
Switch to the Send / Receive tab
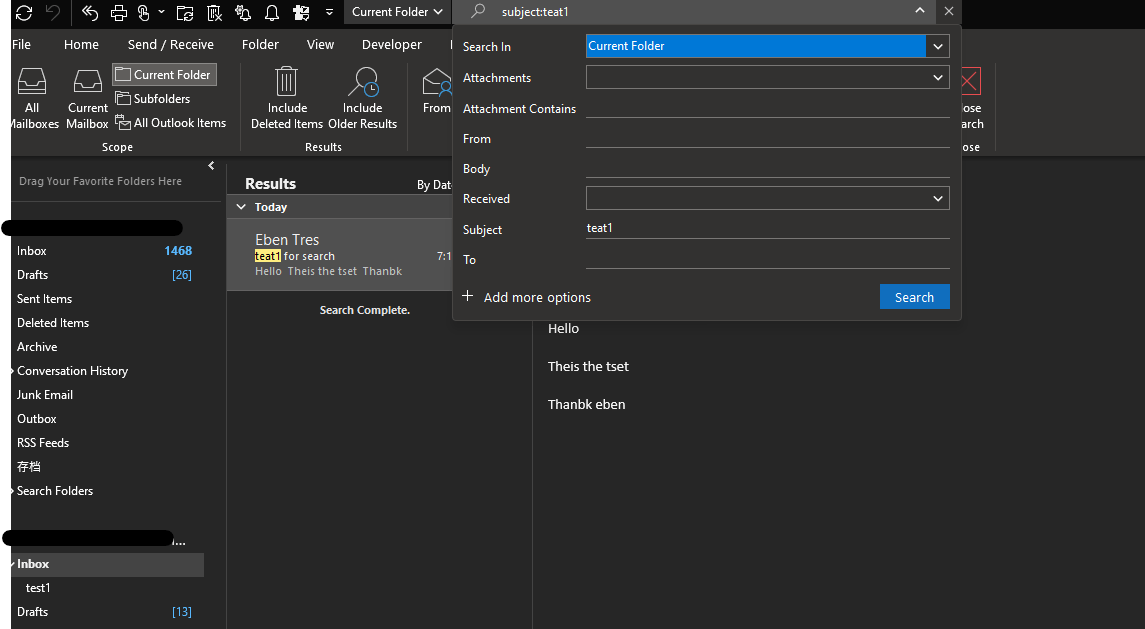point(171,45)
